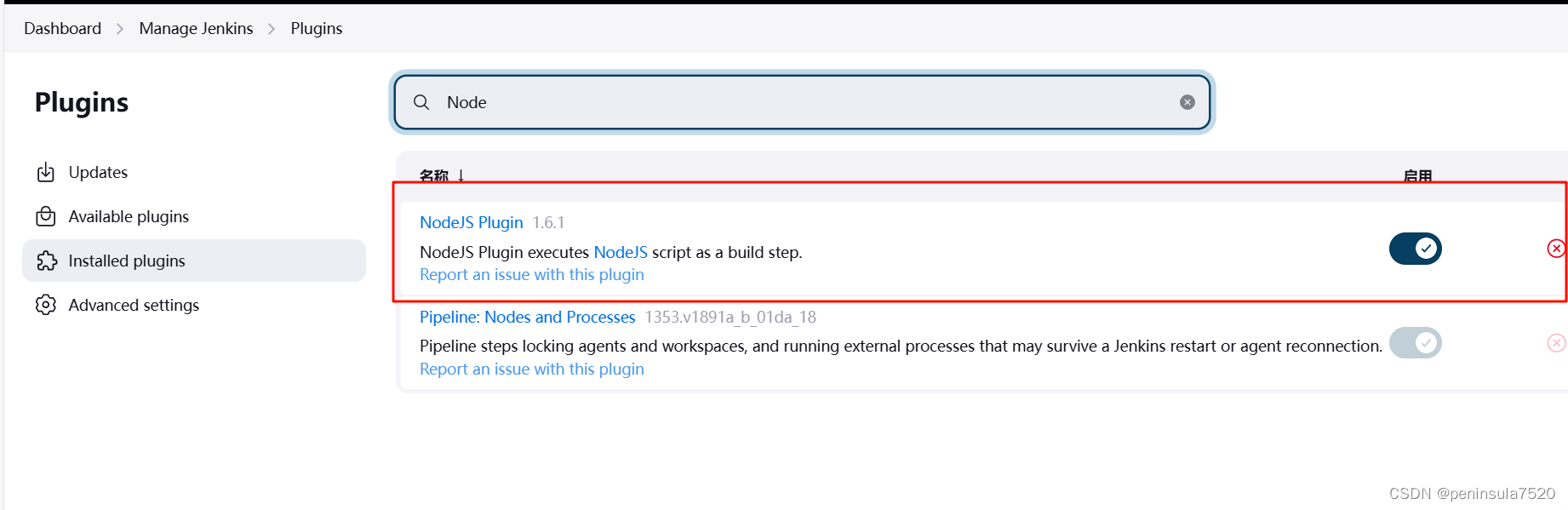The height and width of the screenshot is (510, 1568).
Task: Click the Installed plugins puzzle icon
Action: tap(46, 261)
